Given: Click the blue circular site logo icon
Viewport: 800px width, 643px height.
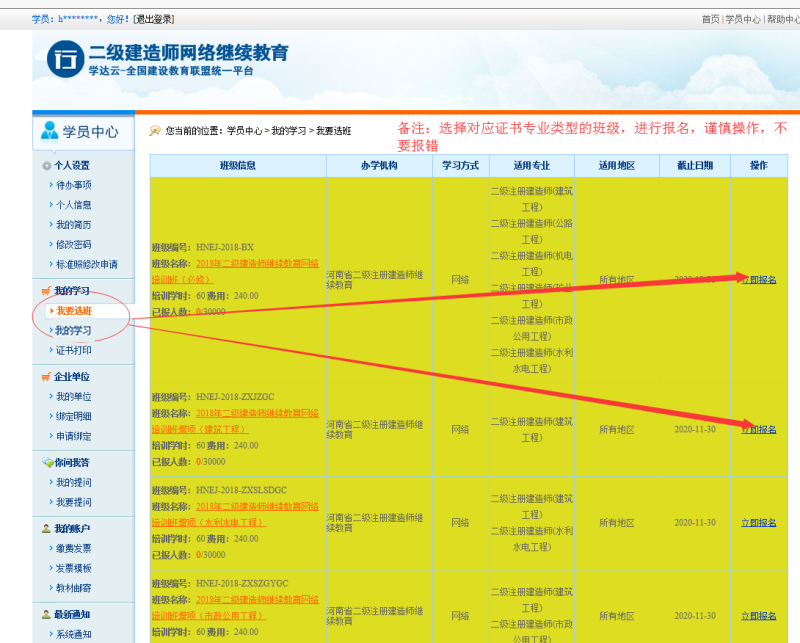Looking at the screenshot, I should (65, 60).
